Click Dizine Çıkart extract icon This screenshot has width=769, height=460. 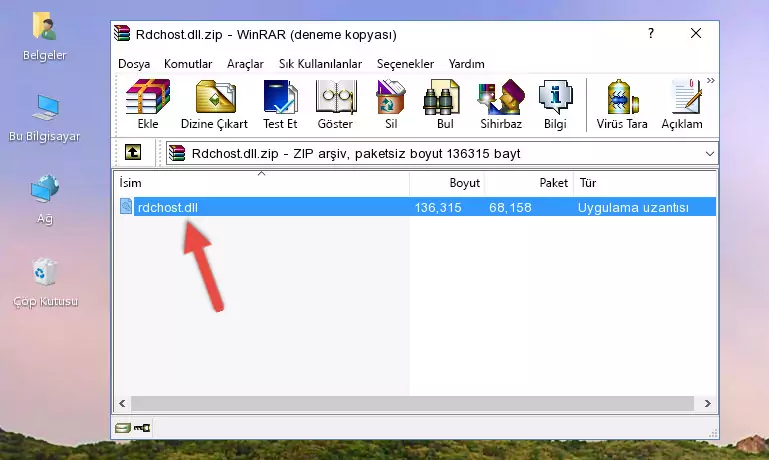(x=214, y=104)
